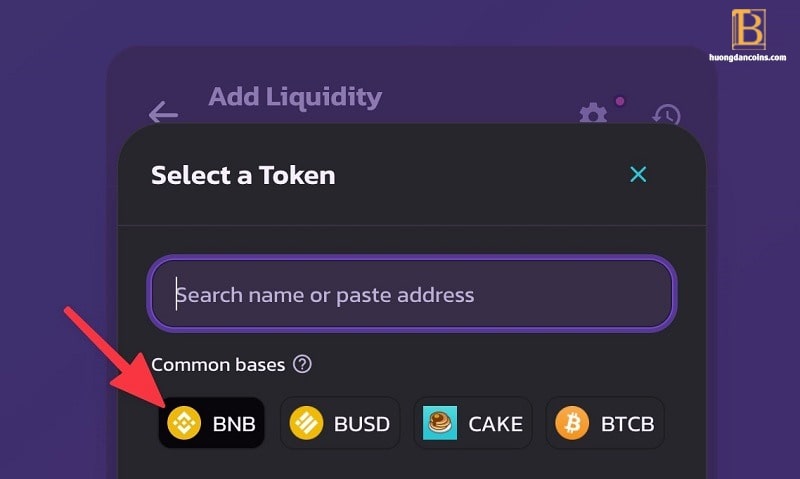
Task: Pick the CAKE token label
Action: (495, 424)
